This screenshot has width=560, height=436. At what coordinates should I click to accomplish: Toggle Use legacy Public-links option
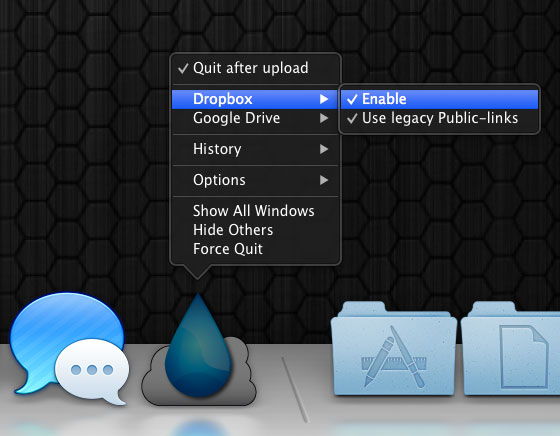[439, 118]
